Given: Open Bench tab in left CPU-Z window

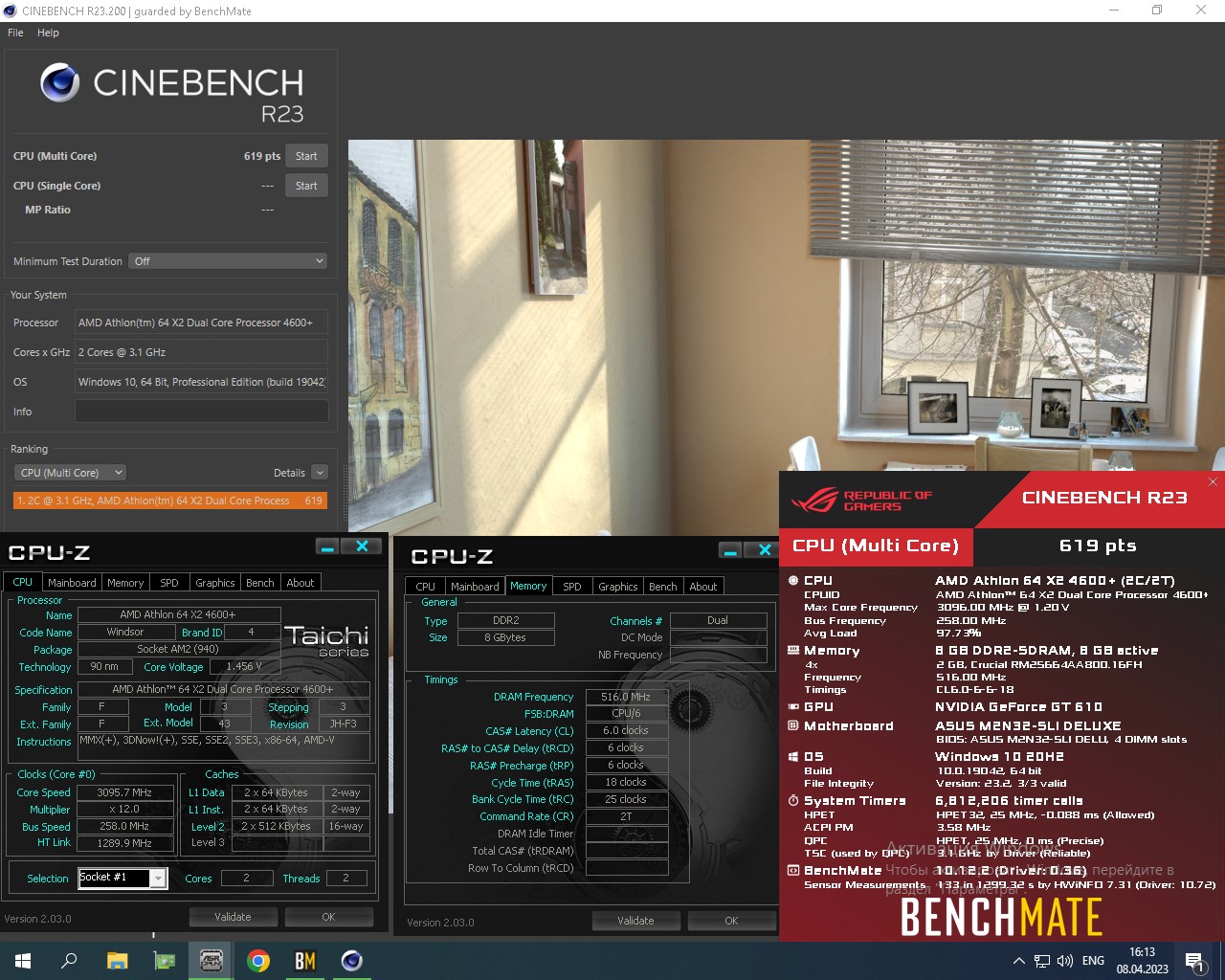Looking at the screenshot, I should (260, 582).
